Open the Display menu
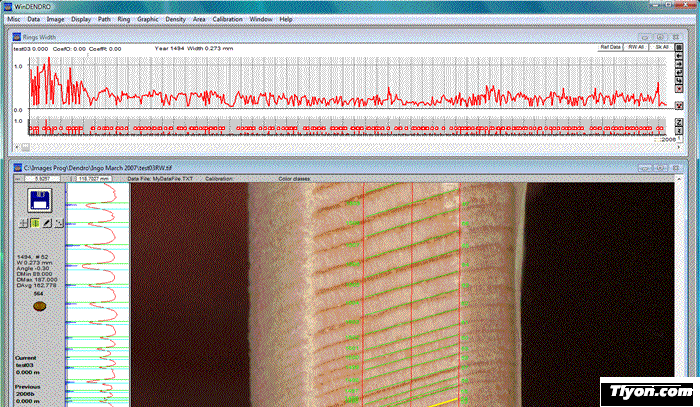Screen dimensions: 700x407 (x=81, y=19)
